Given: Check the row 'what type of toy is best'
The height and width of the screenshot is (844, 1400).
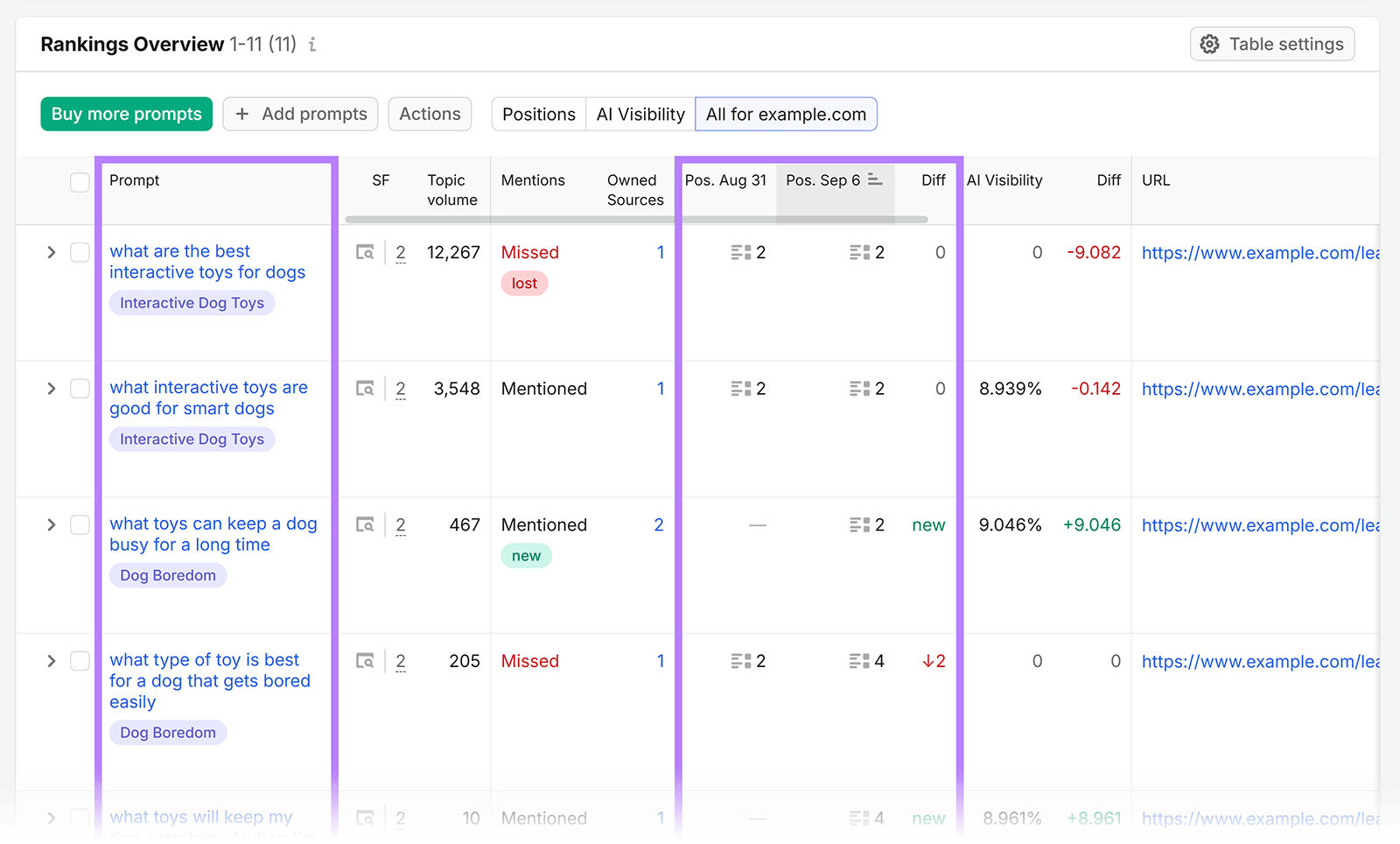Looking at the screenshot, I should coord(80,661).
